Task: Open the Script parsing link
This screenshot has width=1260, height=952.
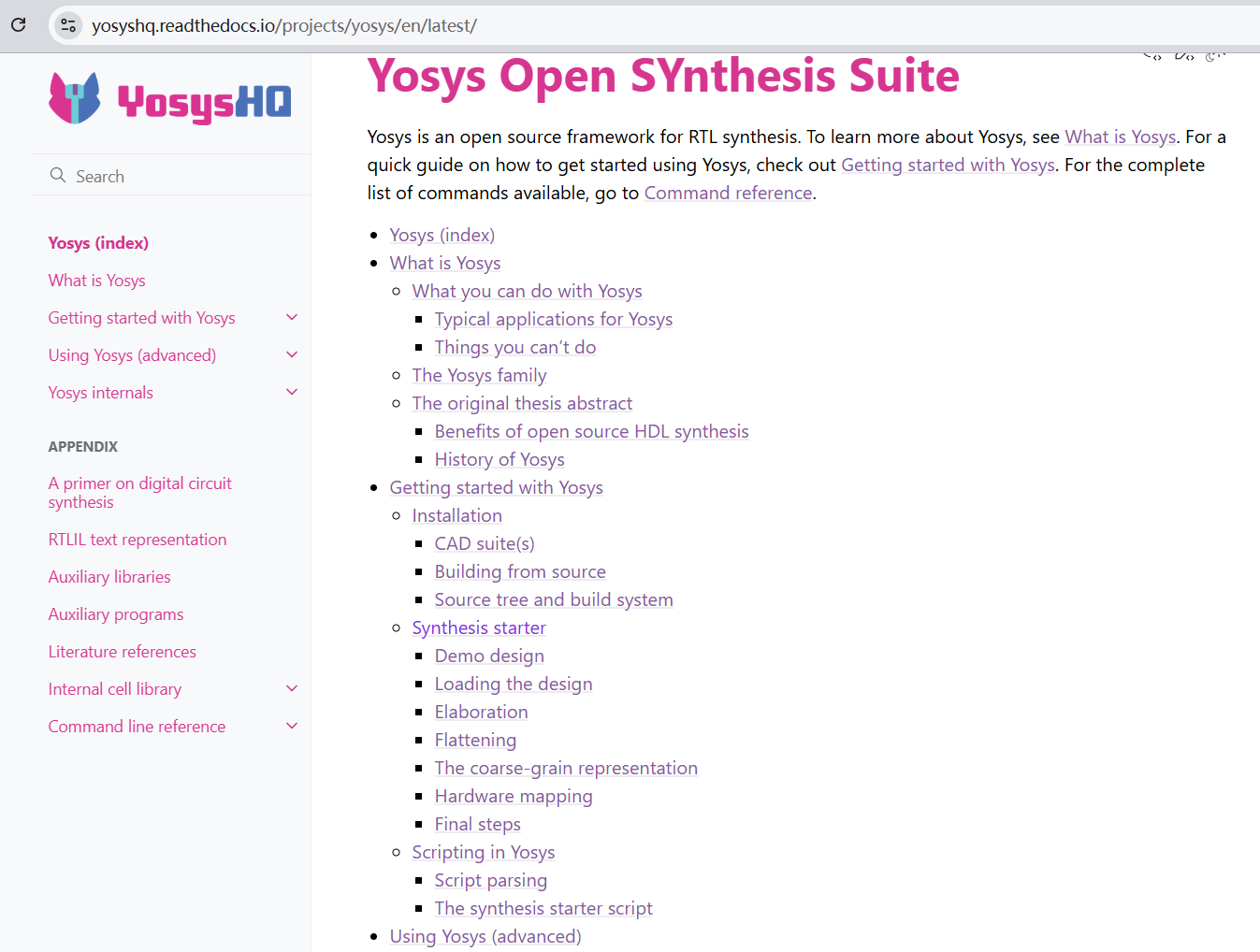Action: coord(490,880)
